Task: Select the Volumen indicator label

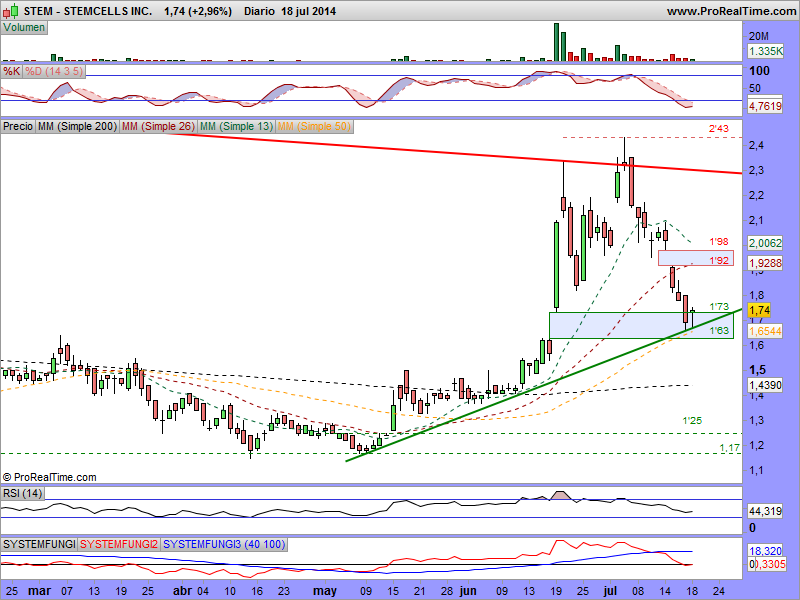Action: pos(24,28)
